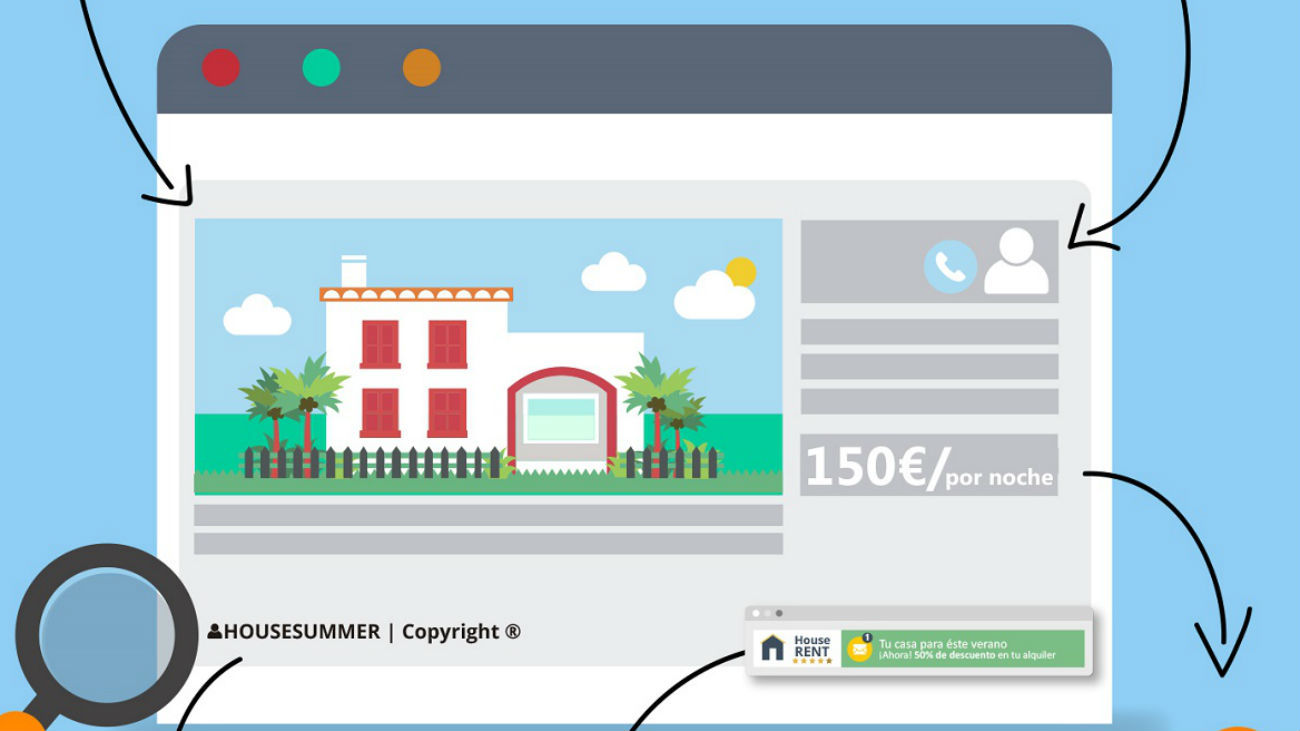Toggle the red browser window dot
The image size is (1300, 731).
point(221,68)
